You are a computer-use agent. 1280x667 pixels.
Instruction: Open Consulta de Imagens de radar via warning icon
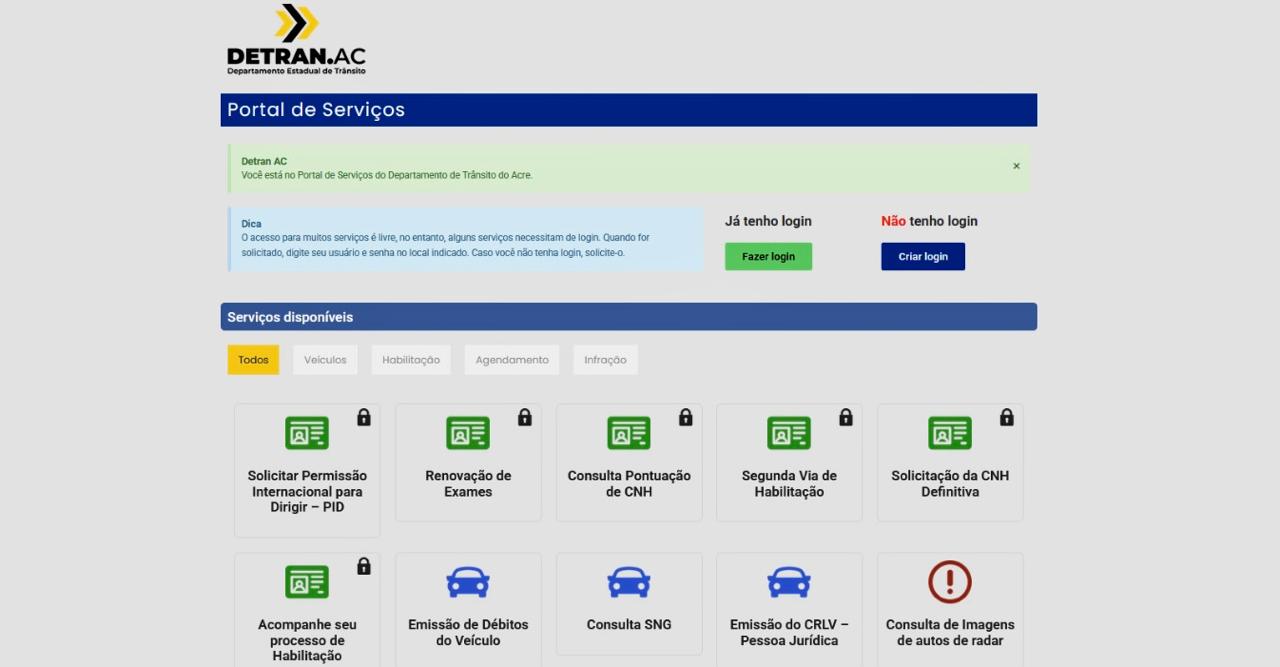click(950, 581)
